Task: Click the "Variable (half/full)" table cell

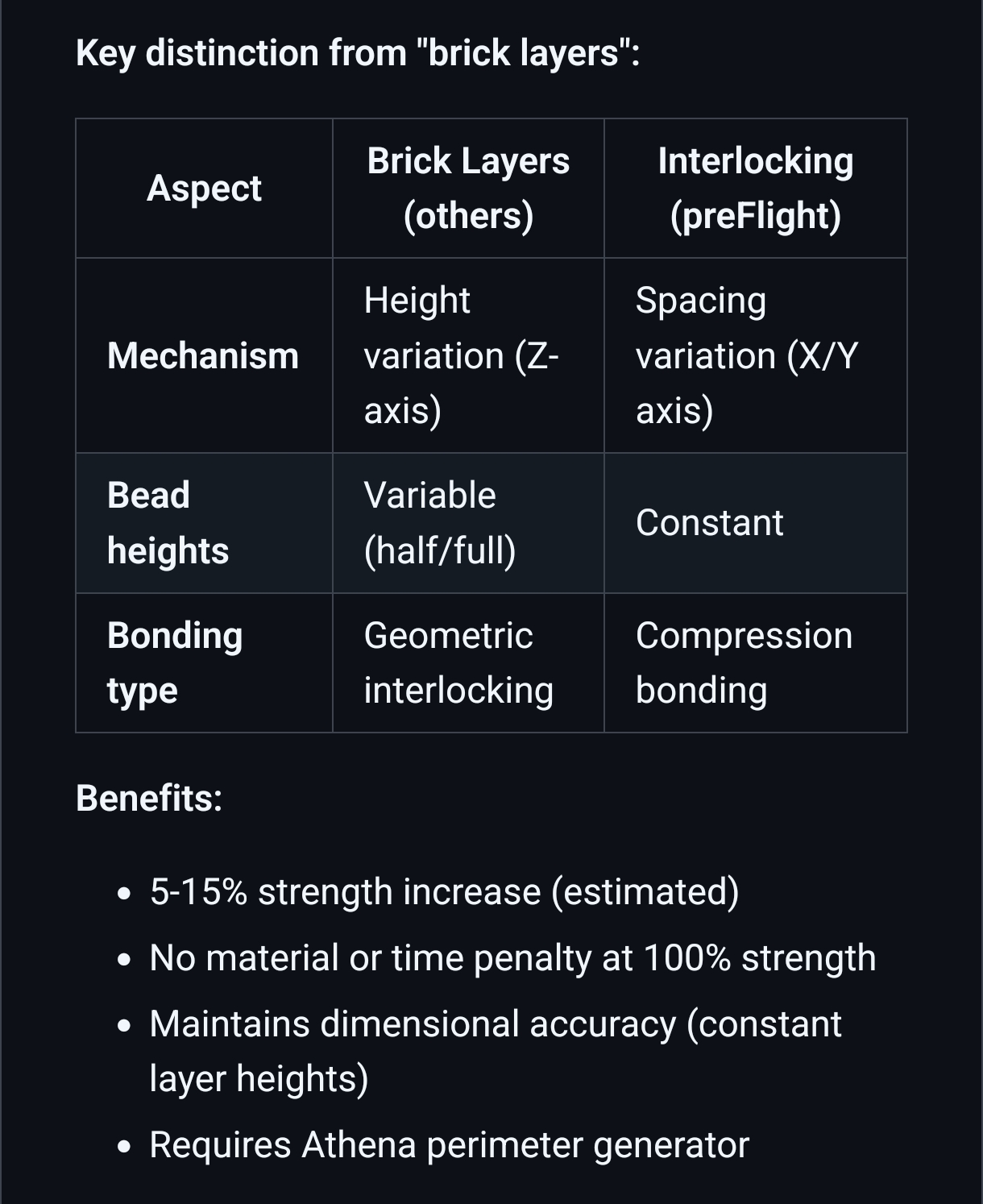Action: point(440,523)
